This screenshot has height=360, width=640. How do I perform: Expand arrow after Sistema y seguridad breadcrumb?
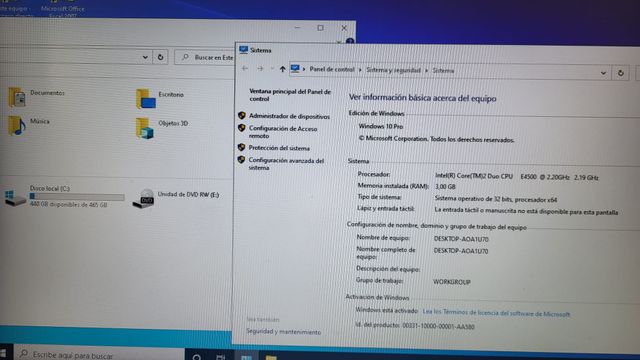click(427, 71)
